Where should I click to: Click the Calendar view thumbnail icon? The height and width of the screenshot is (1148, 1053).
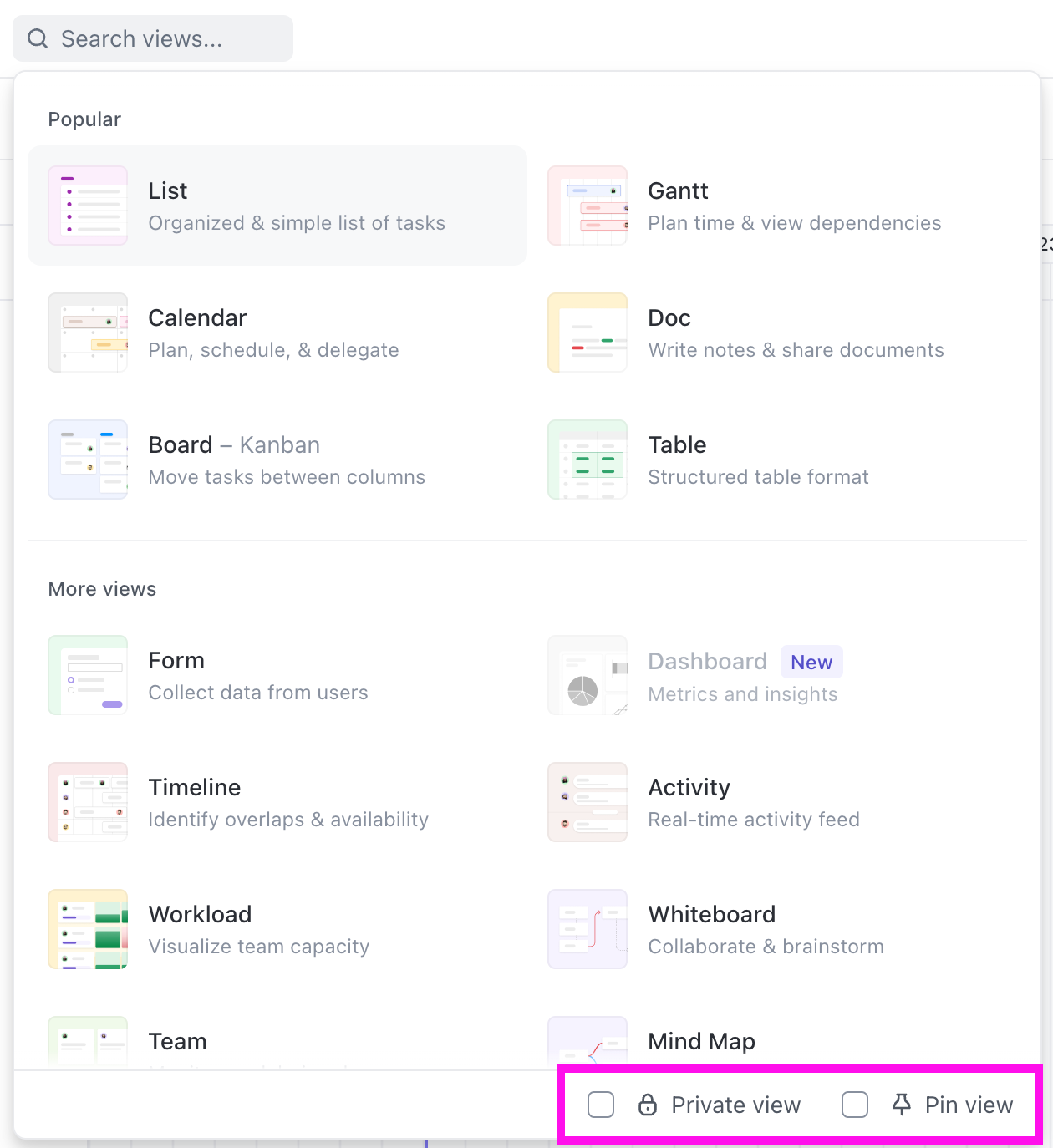coord(88,333)
